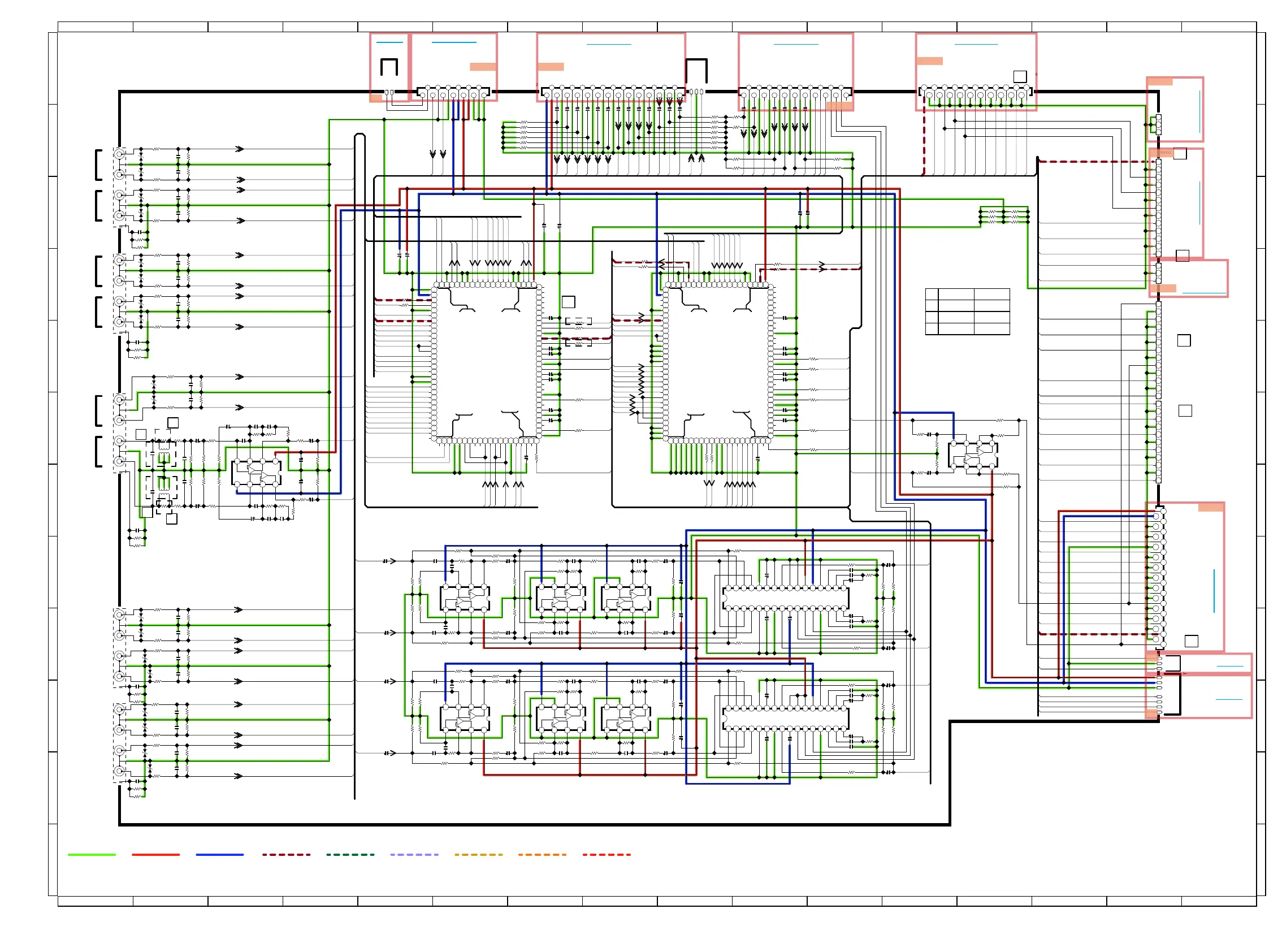Click cyan underline in widest top connector box
1282x952 pixels.
point(609,44)
